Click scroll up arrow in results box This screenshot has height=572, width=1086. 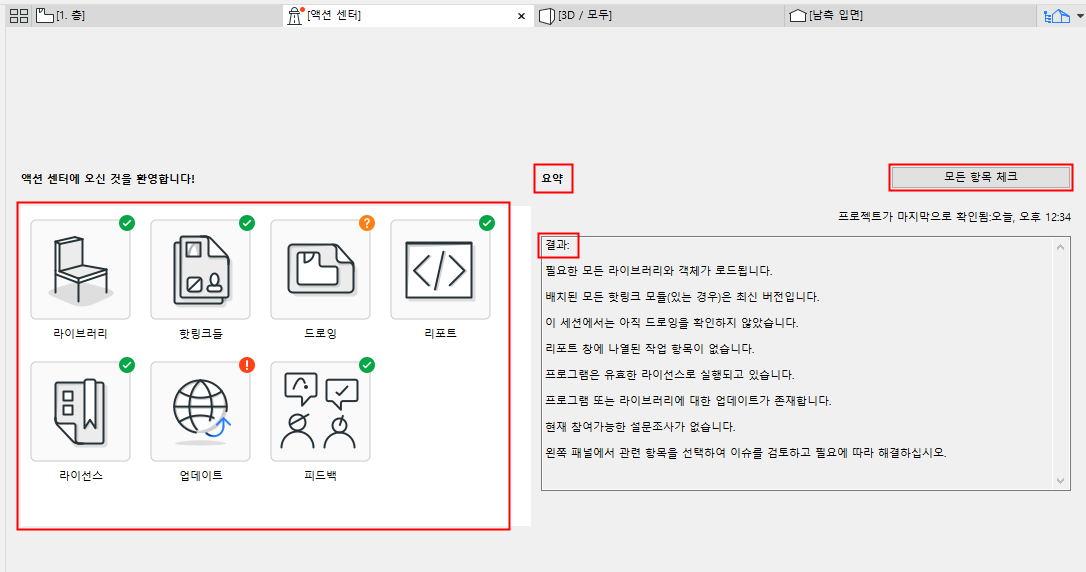[1060, 247]
